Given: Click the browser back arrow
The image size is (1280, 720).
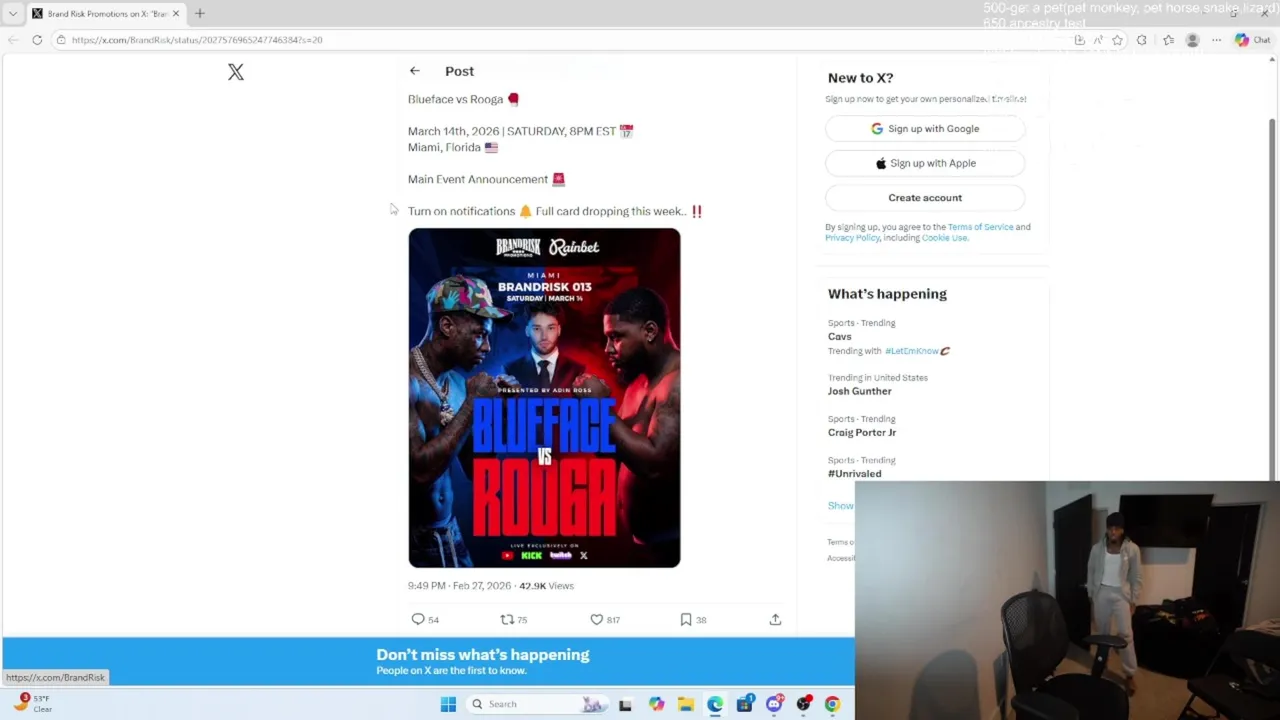Looking at the screenshot, I should click(x=13, y=40).
